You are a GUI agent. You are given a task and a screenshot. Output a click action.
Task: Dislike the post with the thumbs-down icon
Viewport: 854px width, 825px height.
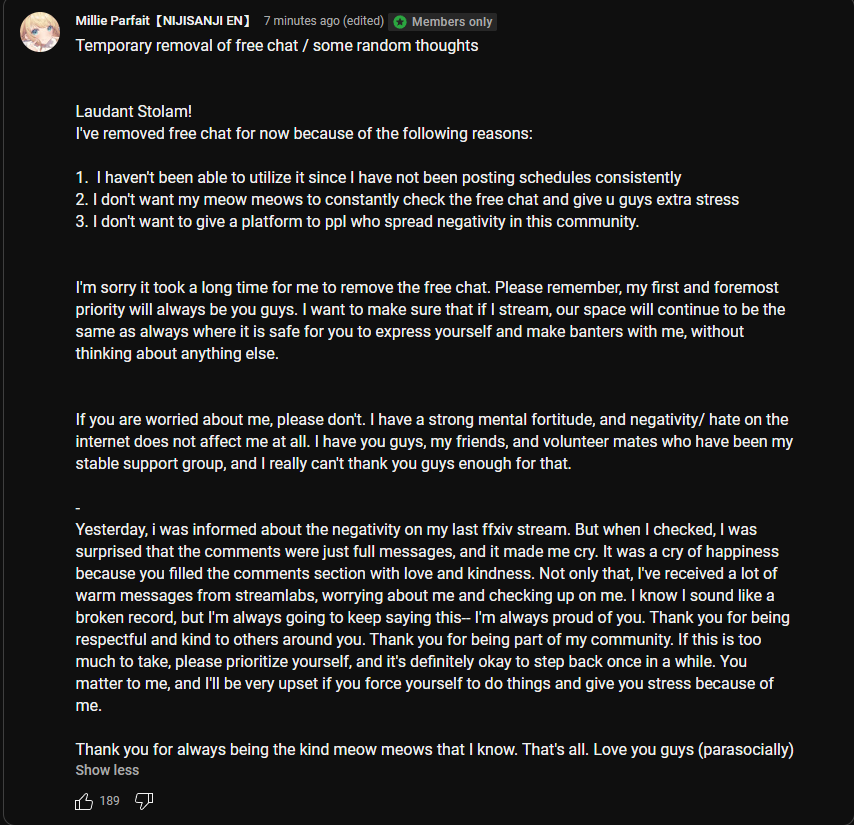[x=144, y=801]
